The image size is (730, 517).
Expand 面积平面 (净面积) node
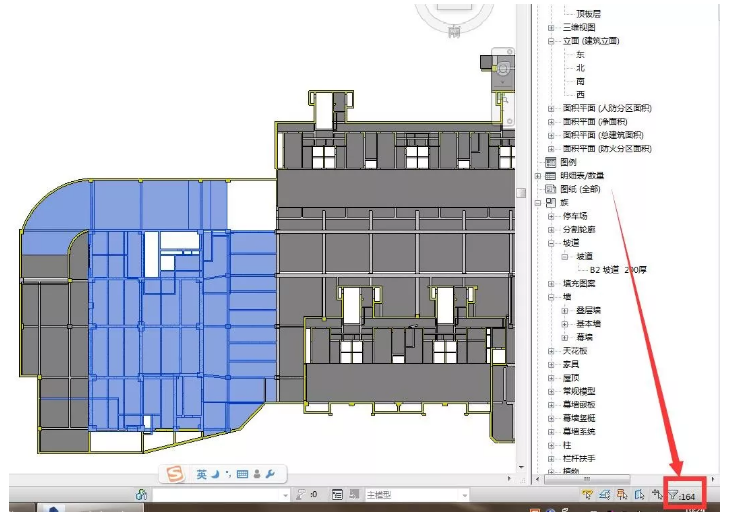coord(551,122)
